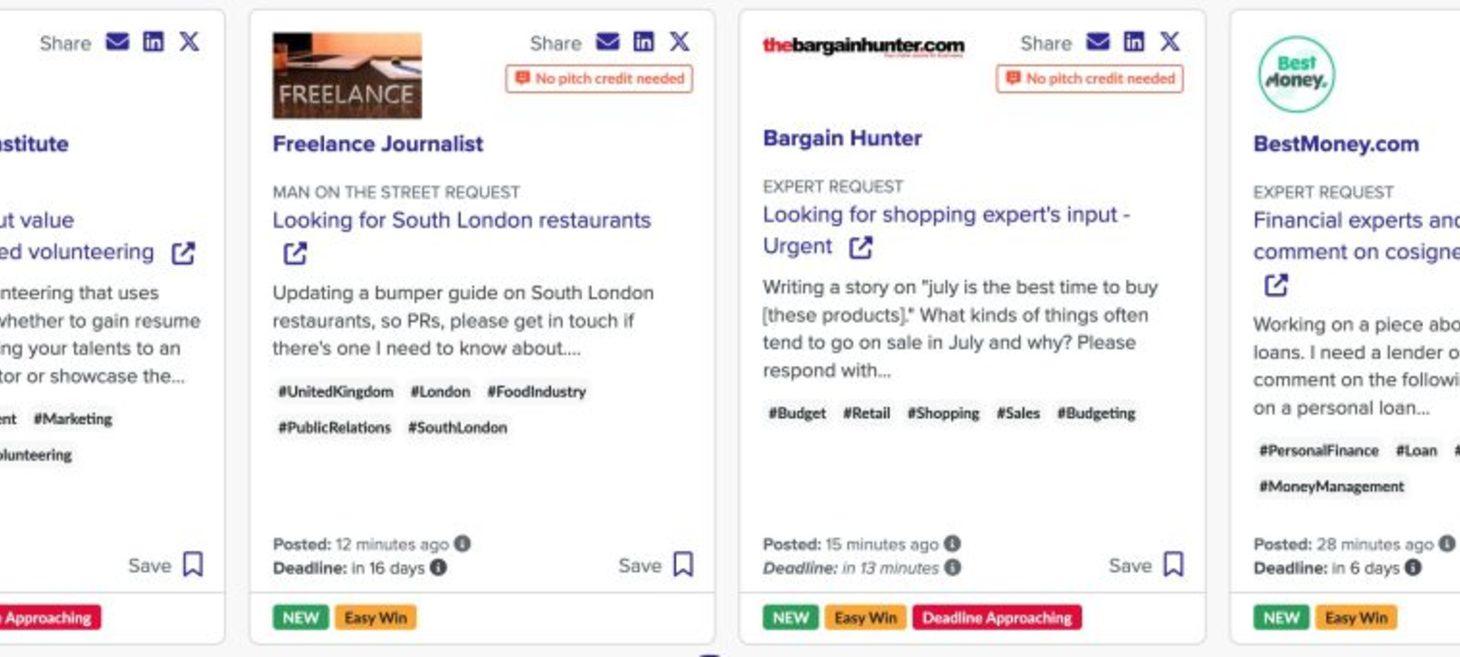Image resolution: width=1460 pixels, height=657 pixels.
Task: Share Bargain Hunter request on LinkedIn
Action: click(x=1134, y=42)
